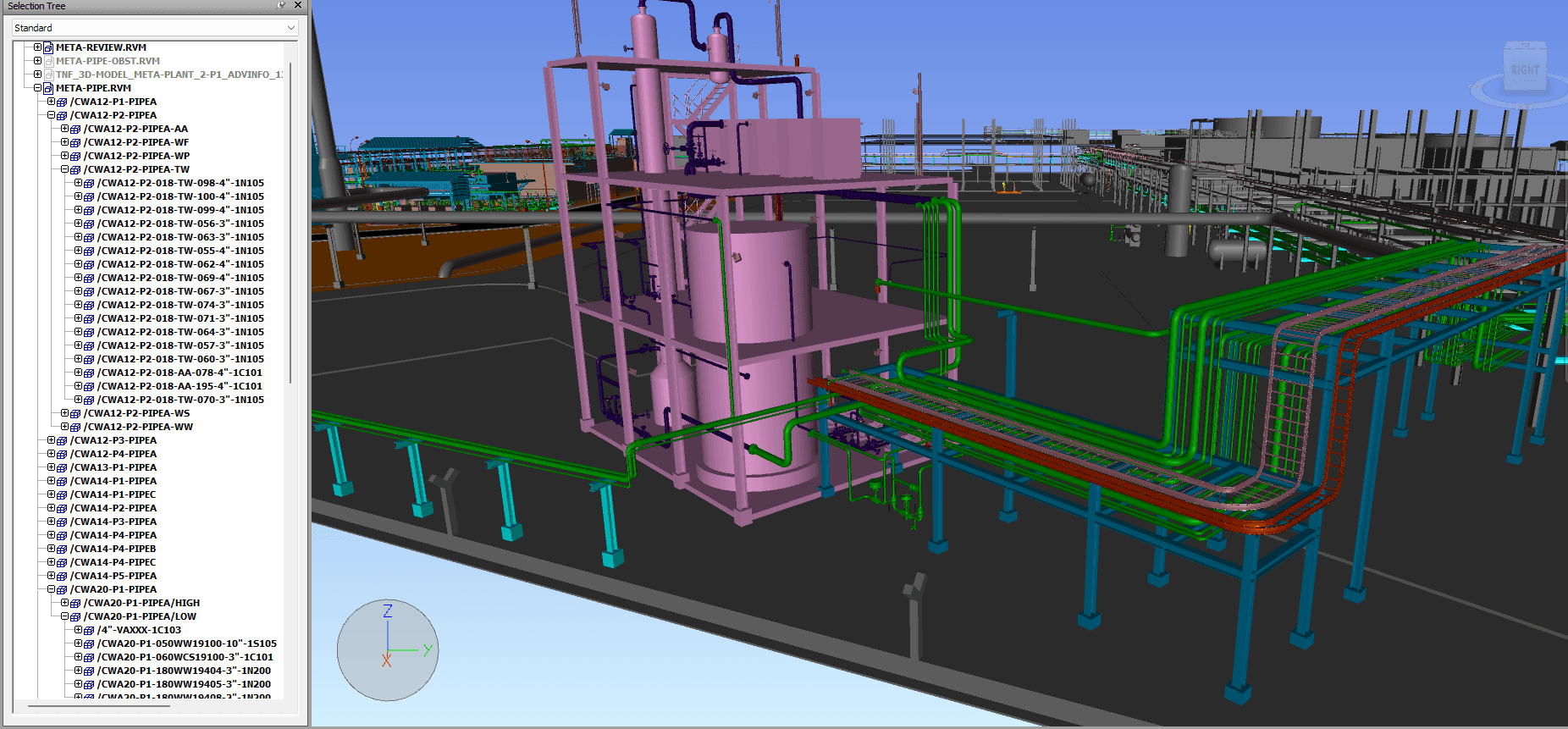Select /CWA12-P2-018-AA-078-4"-1C101 item
The width and height of the screenshot is (1568, 729).
[179, 373]
